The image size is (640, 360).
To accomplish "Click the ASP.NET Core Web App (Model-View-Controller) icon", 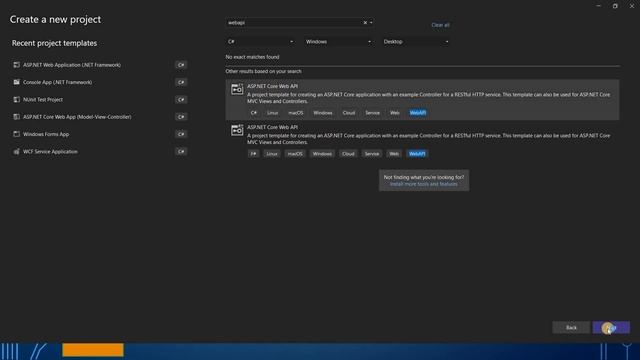I will click(x=16, y=117).
